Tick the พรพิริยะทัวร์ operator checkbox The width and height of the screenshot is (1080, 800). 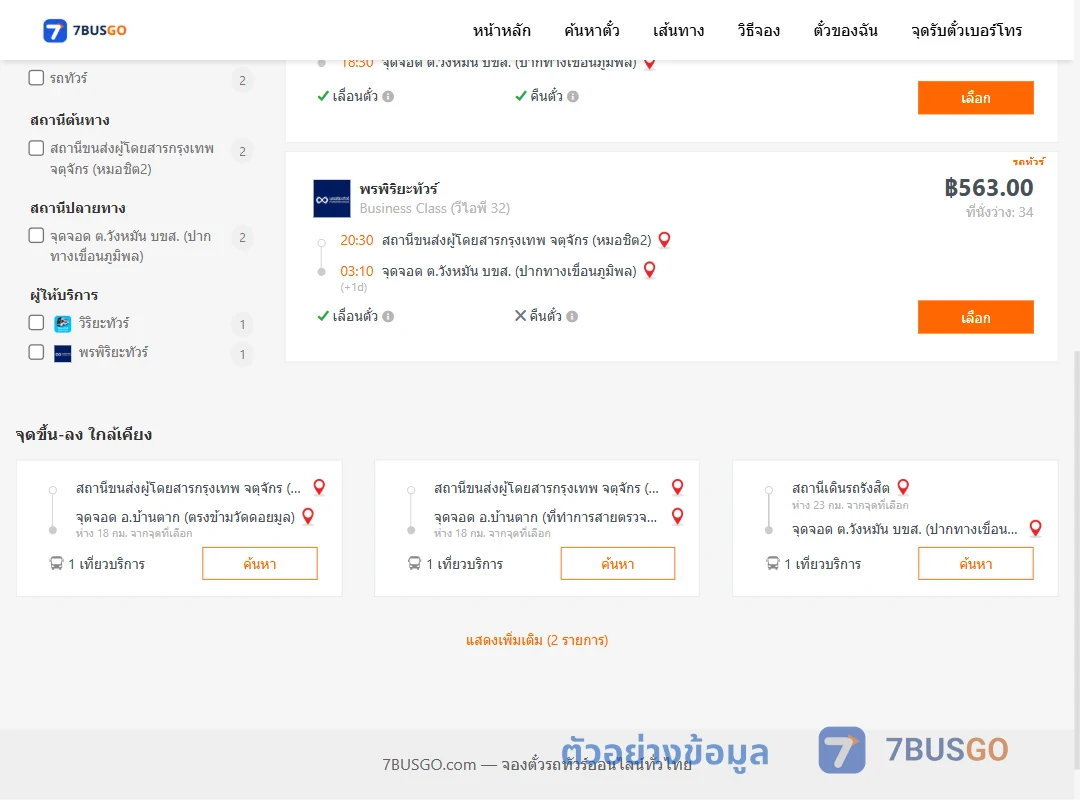(37, 352)
